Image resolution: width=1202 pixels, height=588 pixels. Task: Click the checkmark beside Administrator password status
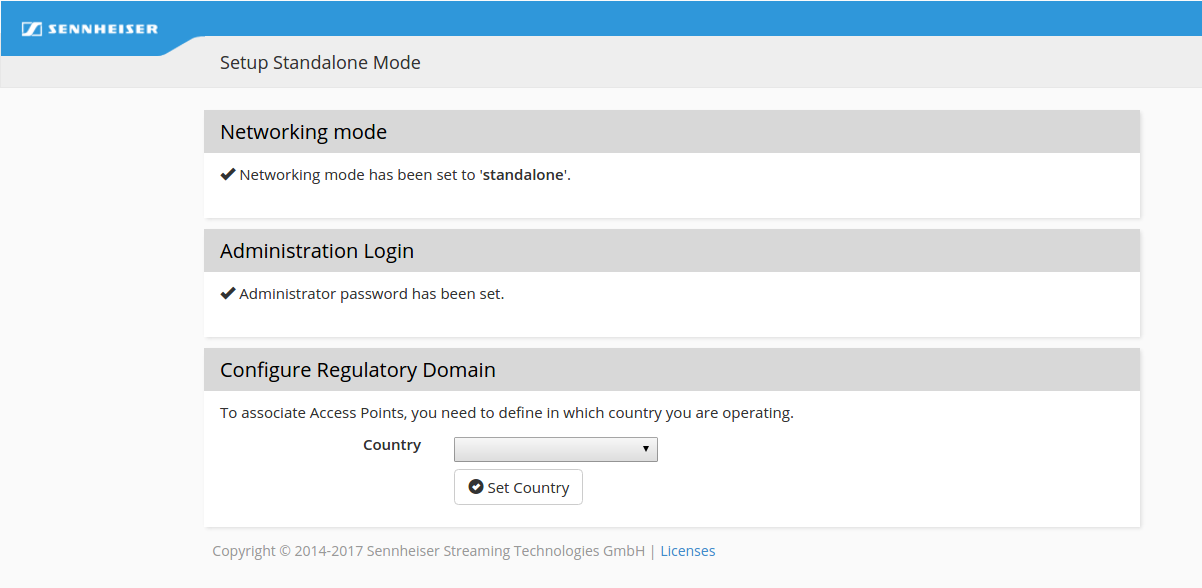click(228, 294)
